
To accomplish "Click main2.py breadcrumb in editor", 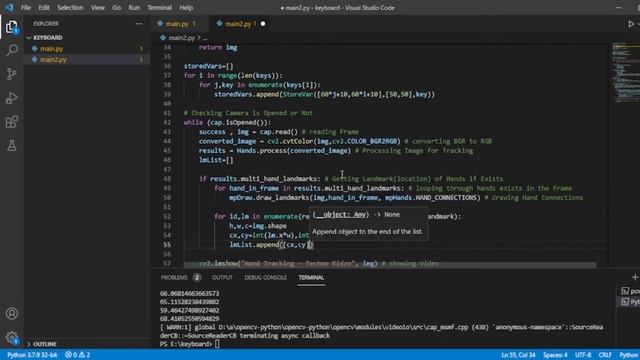I will point(182,38).
